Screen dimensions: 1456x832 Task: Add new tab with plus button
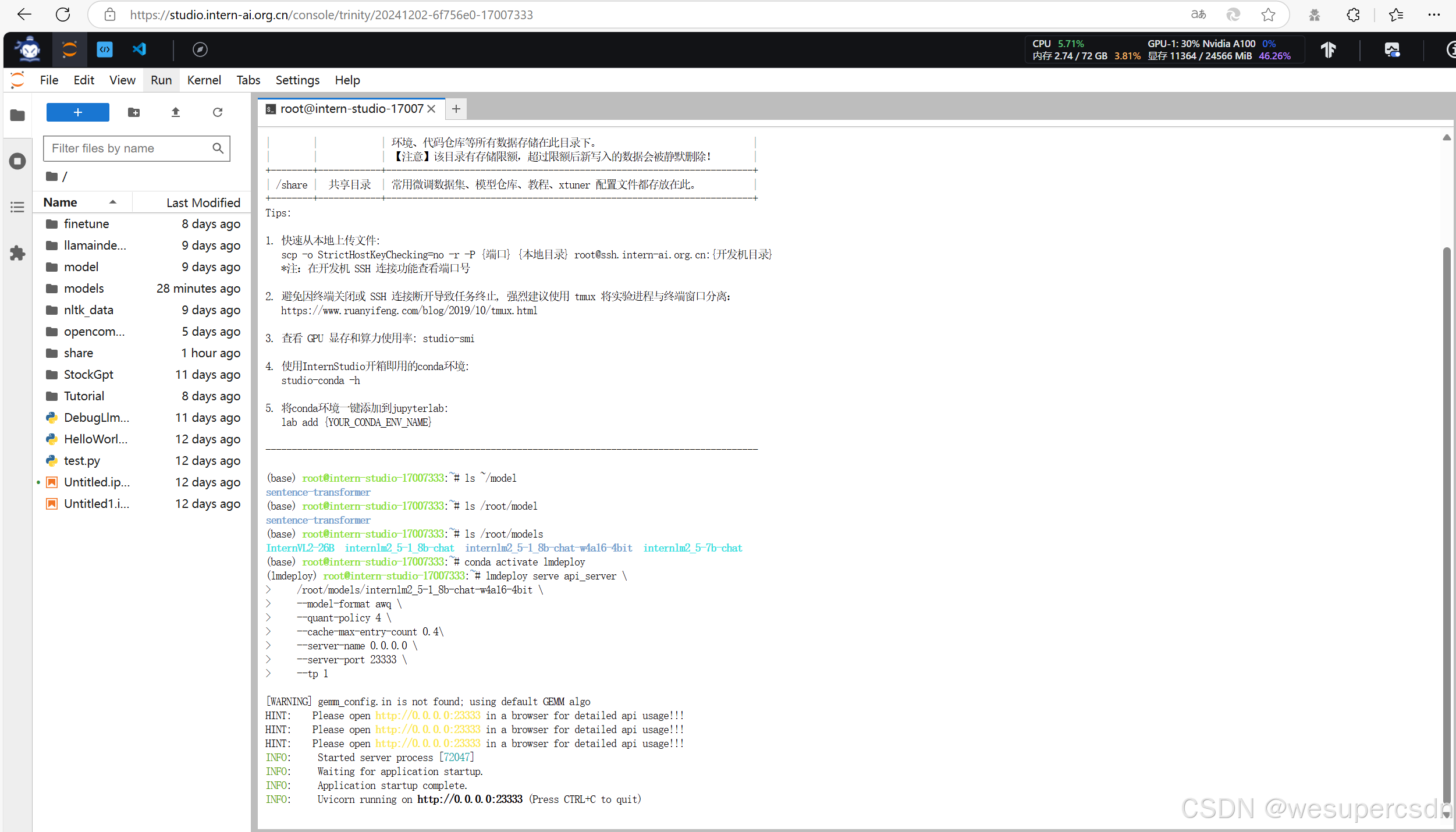point(456,109)
